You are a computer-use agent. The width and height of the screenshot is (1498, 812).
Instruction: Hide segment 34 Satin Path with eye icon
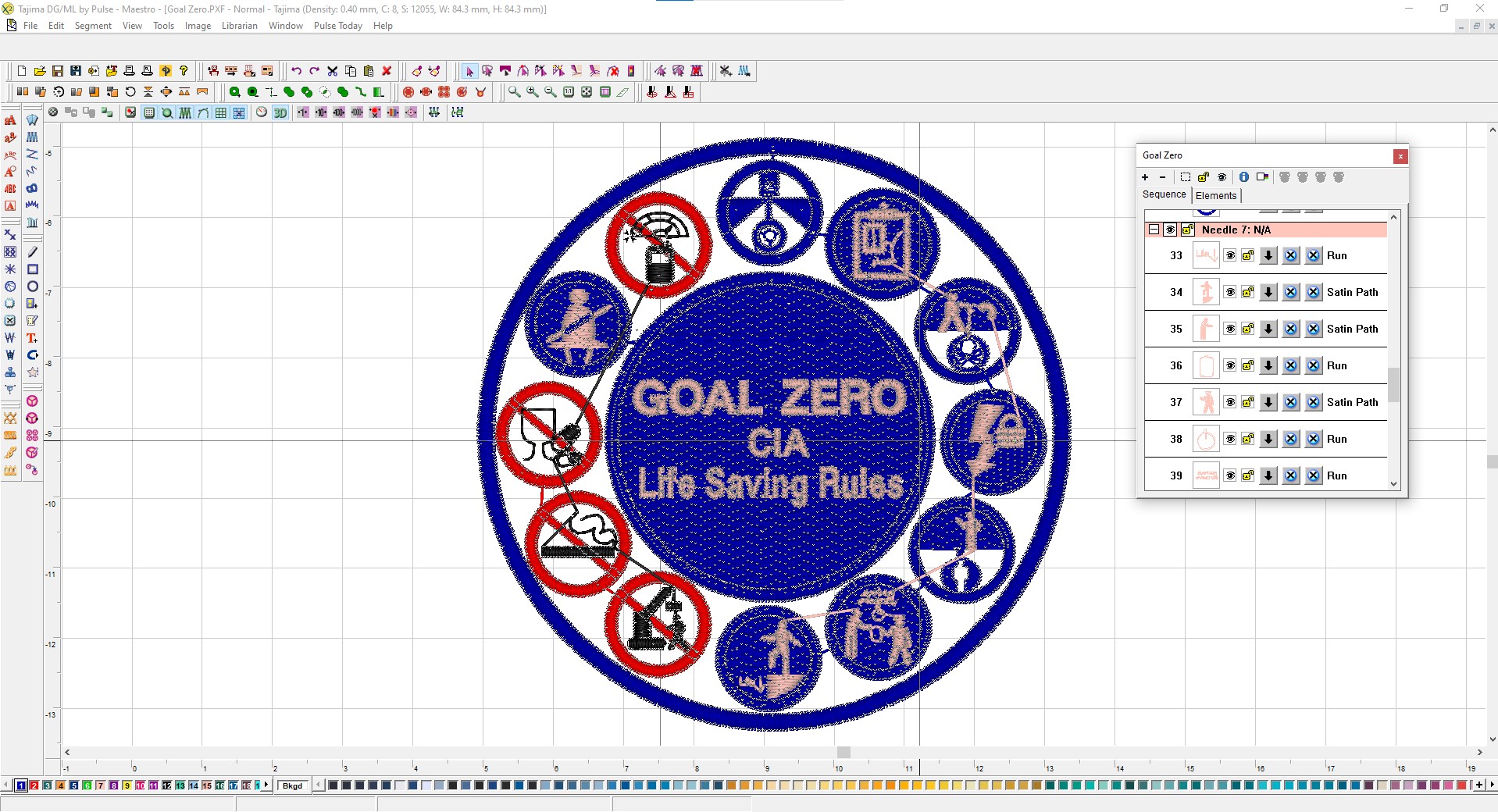coord(1230,292)
